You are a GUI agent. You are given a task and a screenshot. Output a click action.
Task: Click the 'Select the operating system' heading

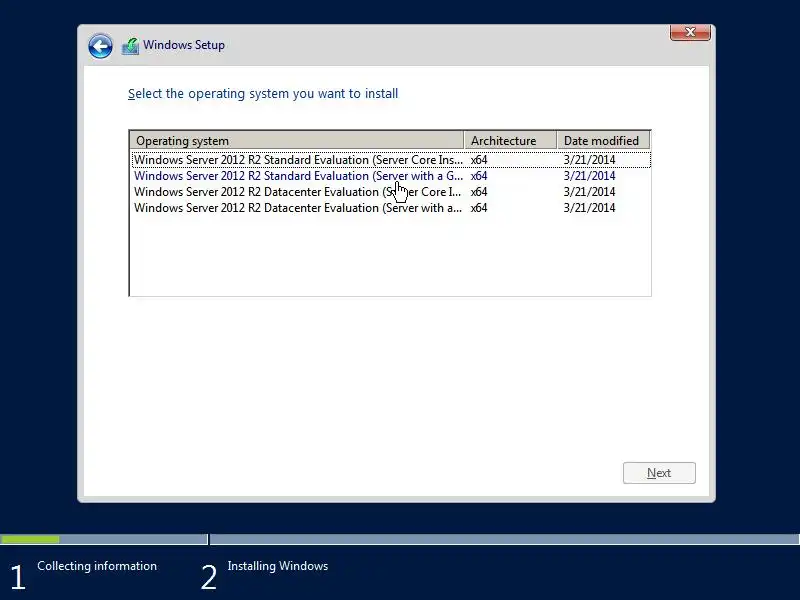click(x=263, y=94)
